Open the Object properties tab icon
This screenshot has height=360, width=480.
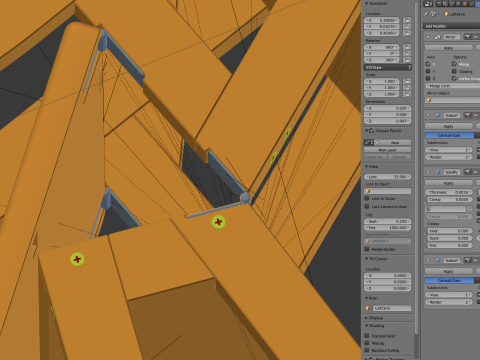(466, 4)
